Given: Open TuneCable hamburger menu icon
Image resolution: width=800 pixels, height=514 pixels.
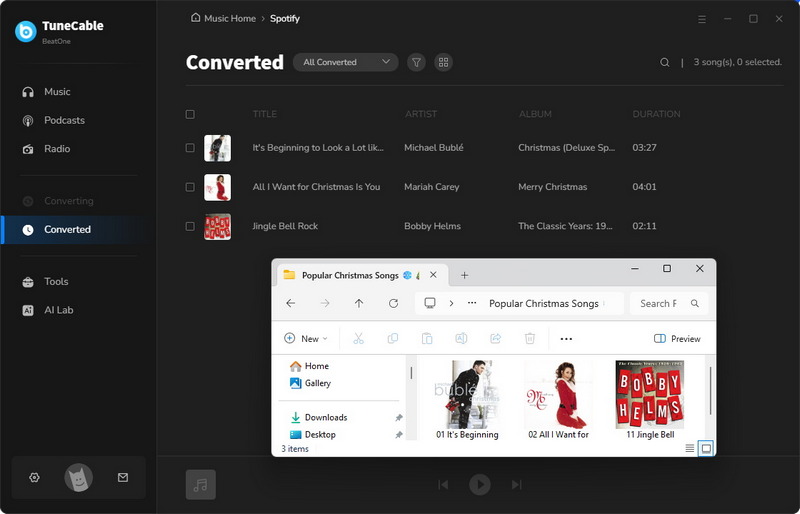Looking at the screenshot, I should 702,19.
